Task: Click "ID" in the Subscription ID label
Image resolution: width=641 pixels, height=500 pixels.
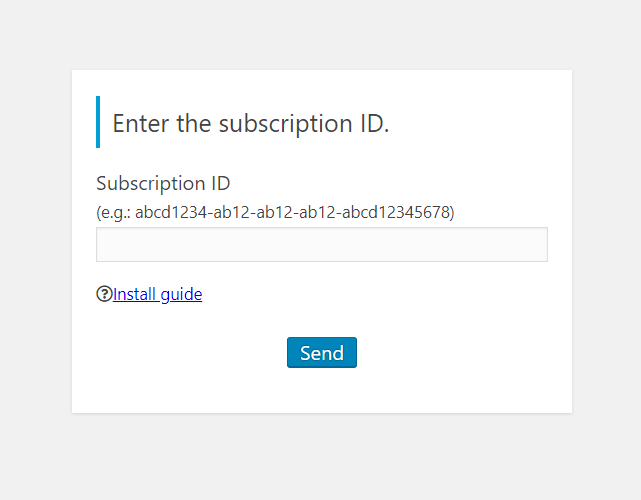Action: point(221,183)
